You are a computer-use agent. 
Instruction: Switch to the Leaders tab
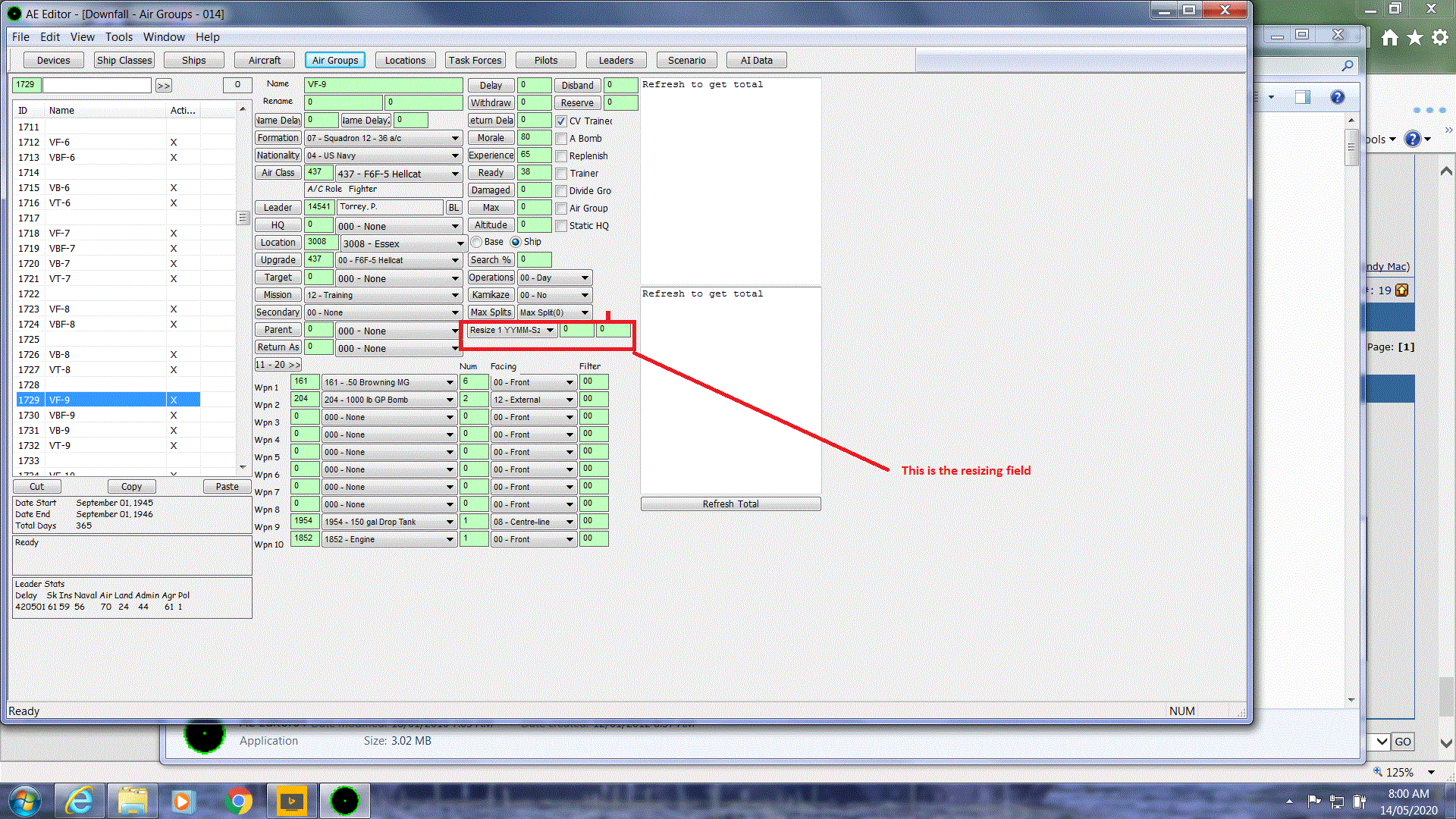point(616,60)
